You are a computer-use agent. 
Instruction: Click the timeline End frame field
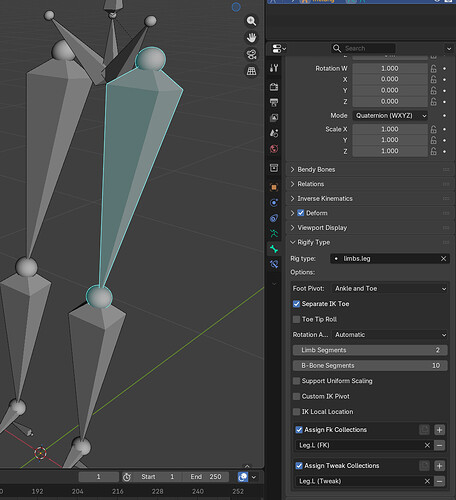(206, 477)
